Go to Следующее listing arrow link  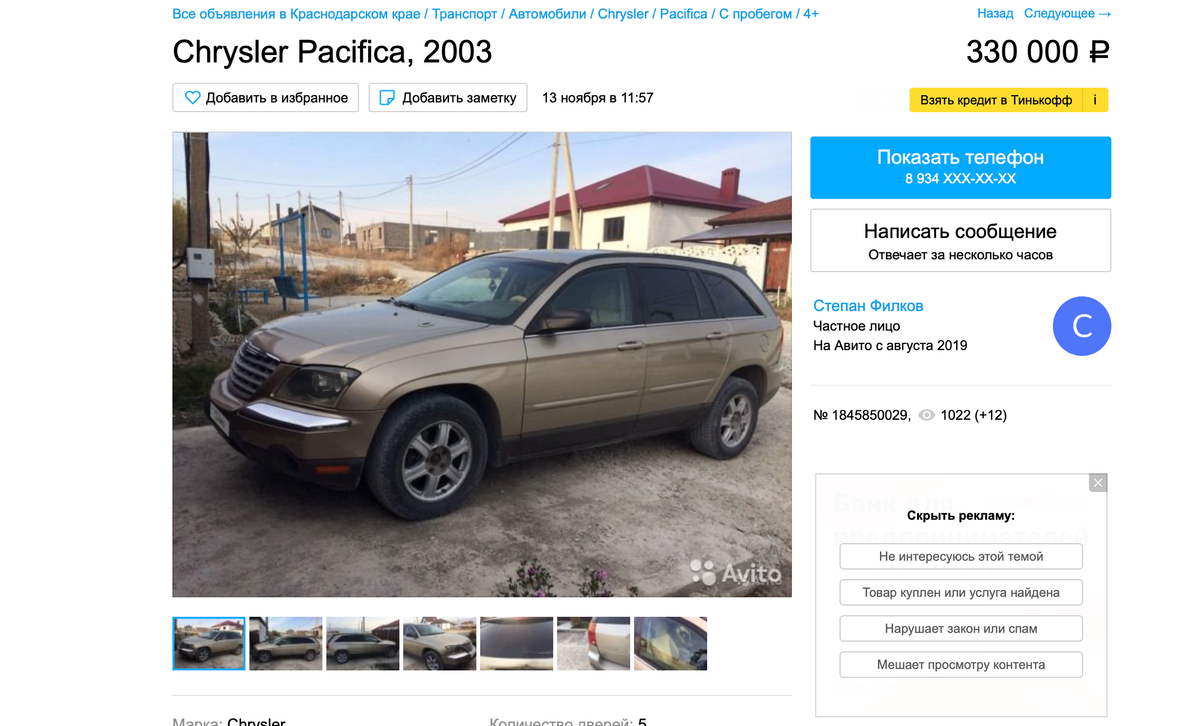(1068, 14)
